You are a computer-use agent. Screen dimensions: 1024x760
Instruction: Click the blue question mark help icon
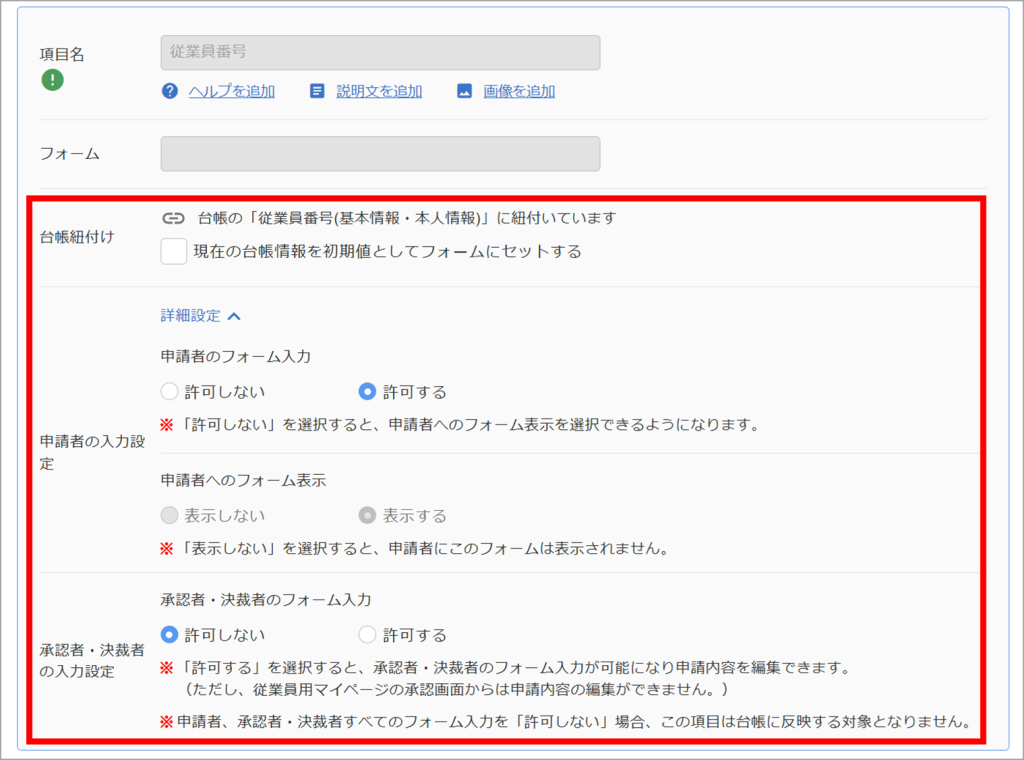(170, 91)
